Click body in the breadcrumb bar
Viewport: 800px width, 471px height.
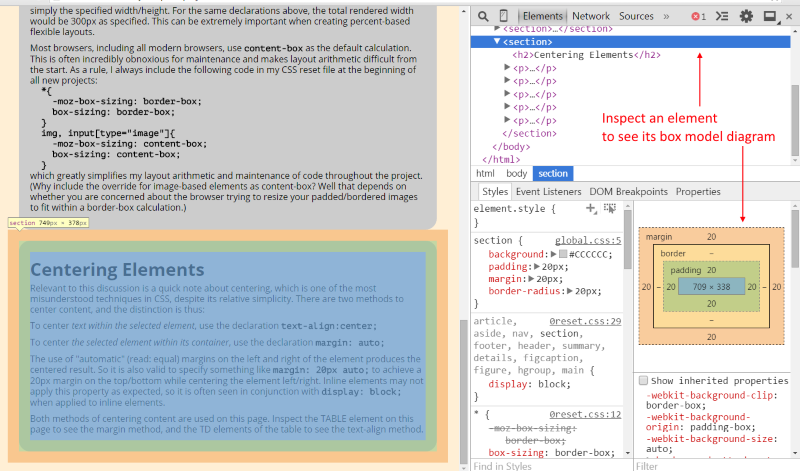[x=516, y=173]
